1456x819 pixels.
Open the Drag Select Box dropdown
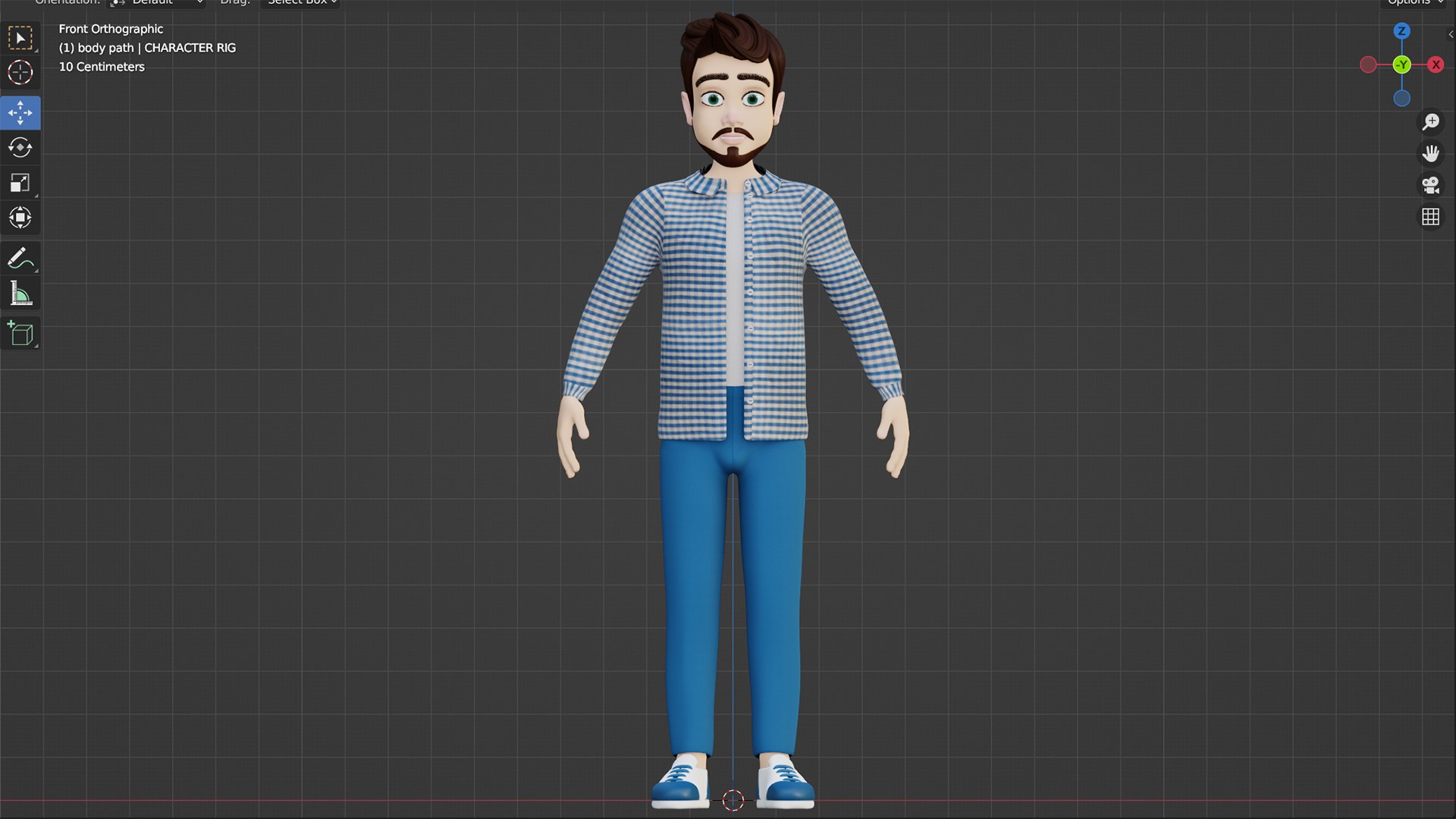coord(300,2)
